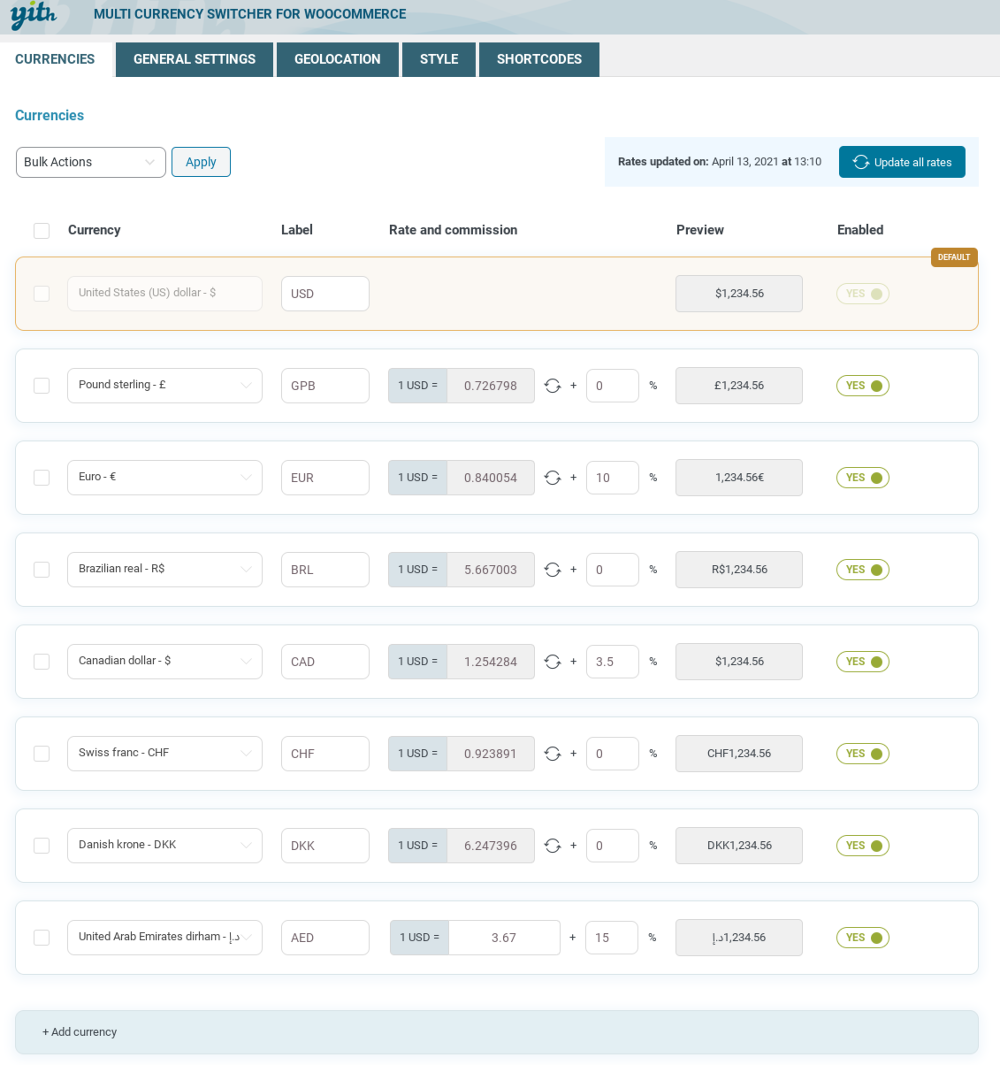Switch to the General Settings tab
This screenshot has width=1000, height=1065.
pos(194,59)
